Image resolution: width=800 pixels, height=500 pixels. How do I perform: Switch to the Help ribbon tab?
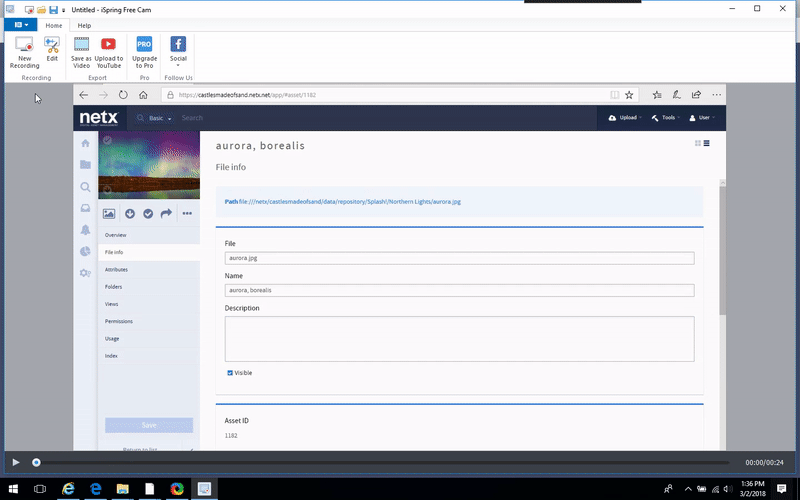tap(84, 25)
